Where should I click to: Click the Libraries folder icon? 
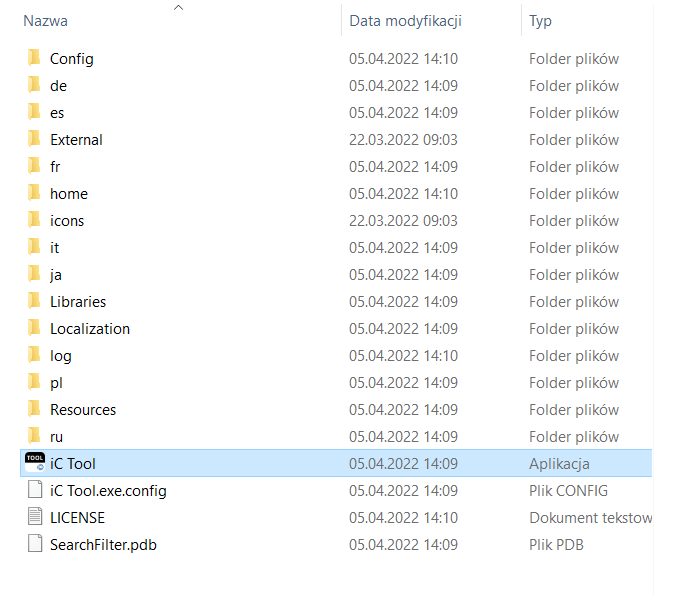click(34, 301)
